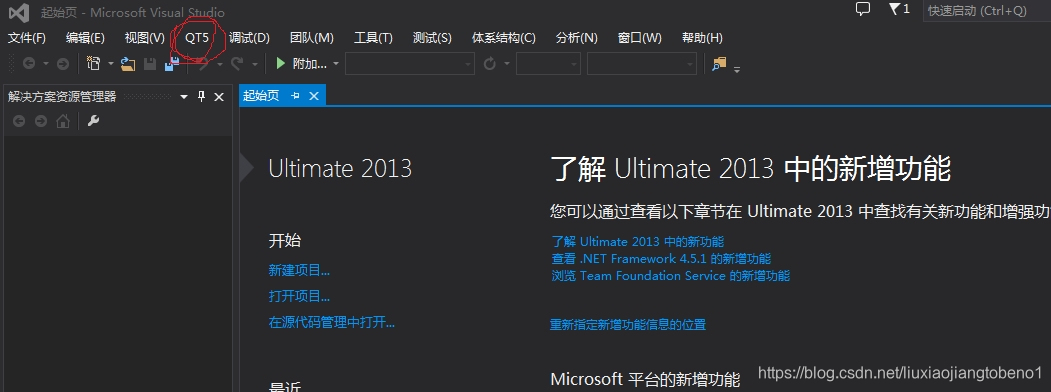Expand the 附加... debug target dropdown arrow
Image resolution: width=1051 pixels, height=392 pixels.
click(336, 64)
